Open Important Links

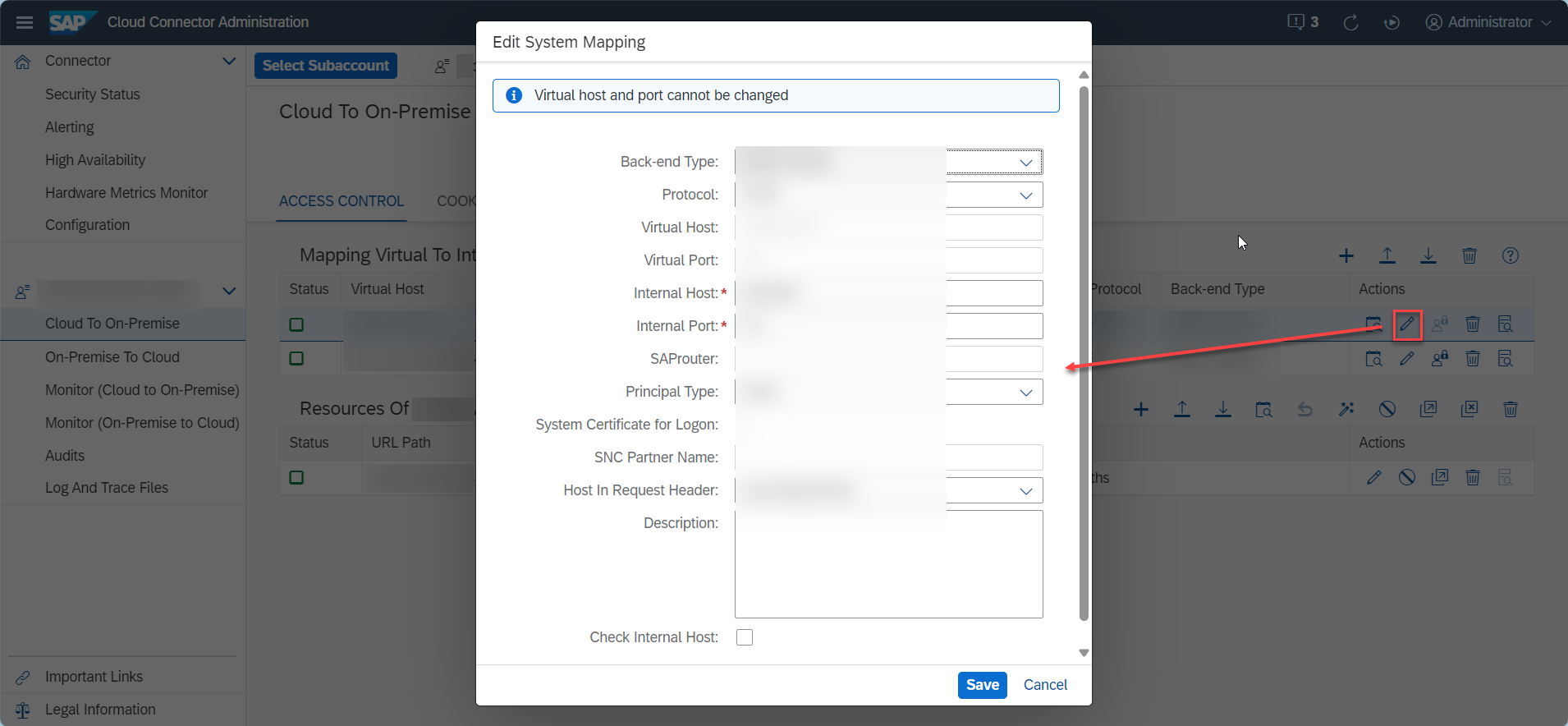click(94, 677)
